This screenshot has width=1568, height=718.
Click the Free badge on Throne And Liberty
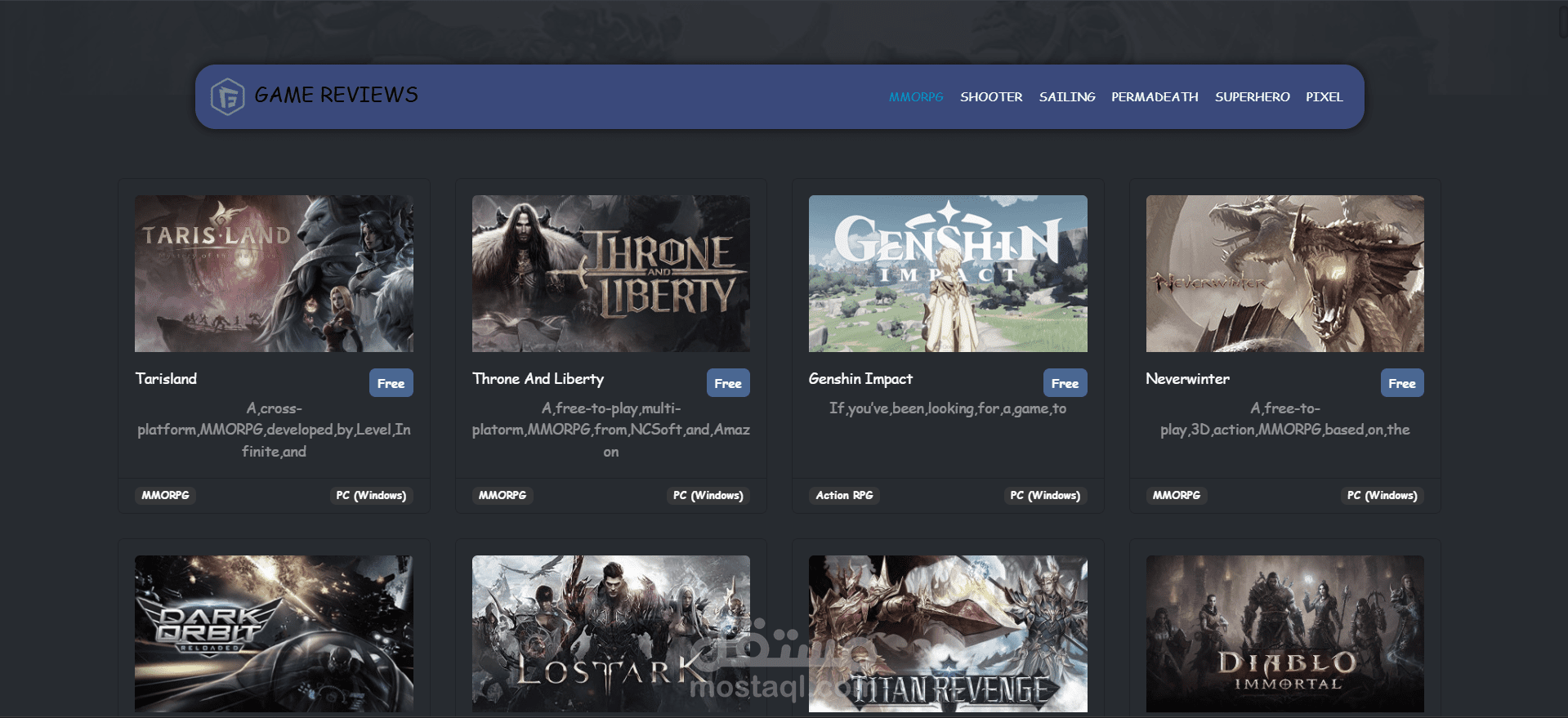(728, 383)
